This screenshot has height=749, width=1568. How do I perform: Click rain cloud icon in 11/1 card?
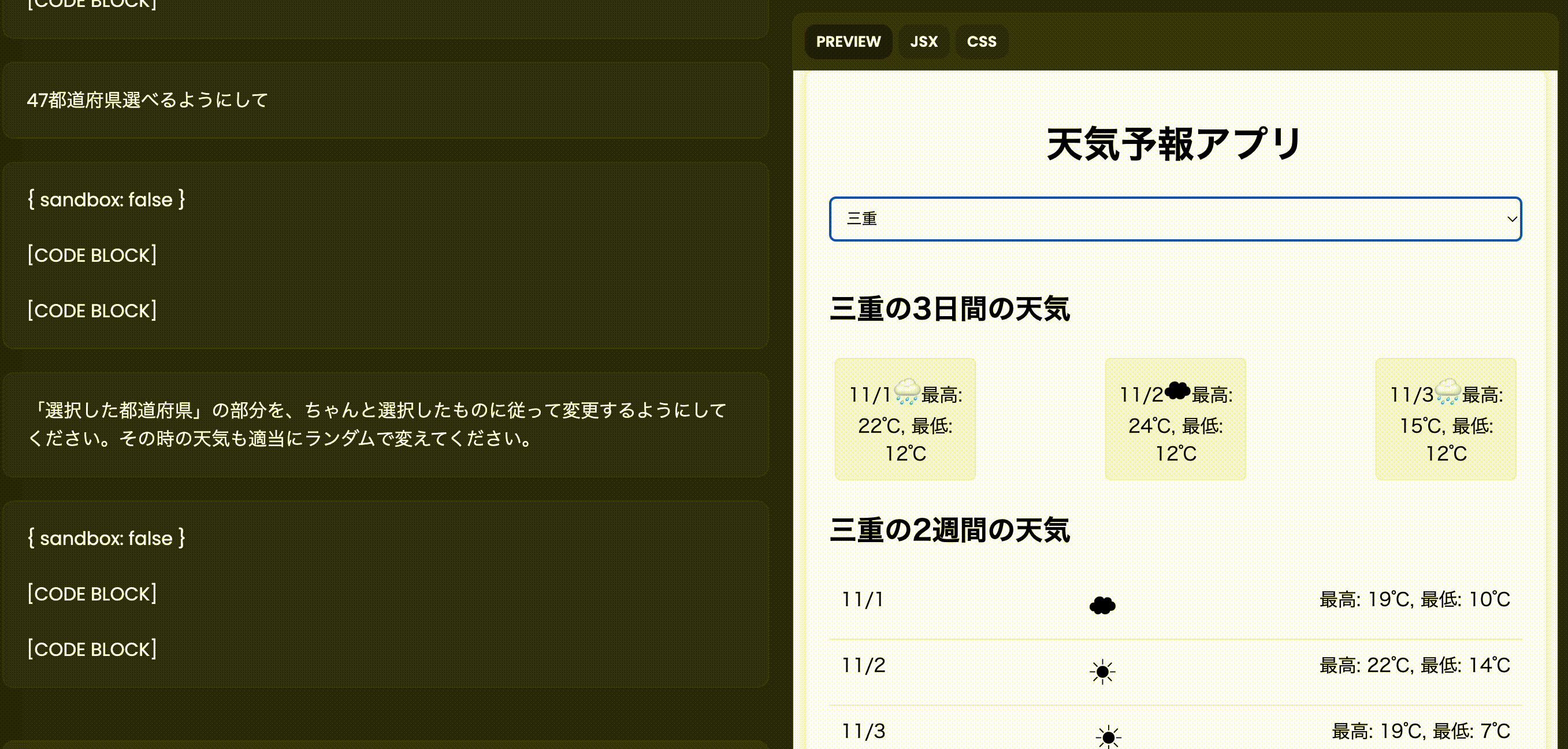click(x=907, y=392)
